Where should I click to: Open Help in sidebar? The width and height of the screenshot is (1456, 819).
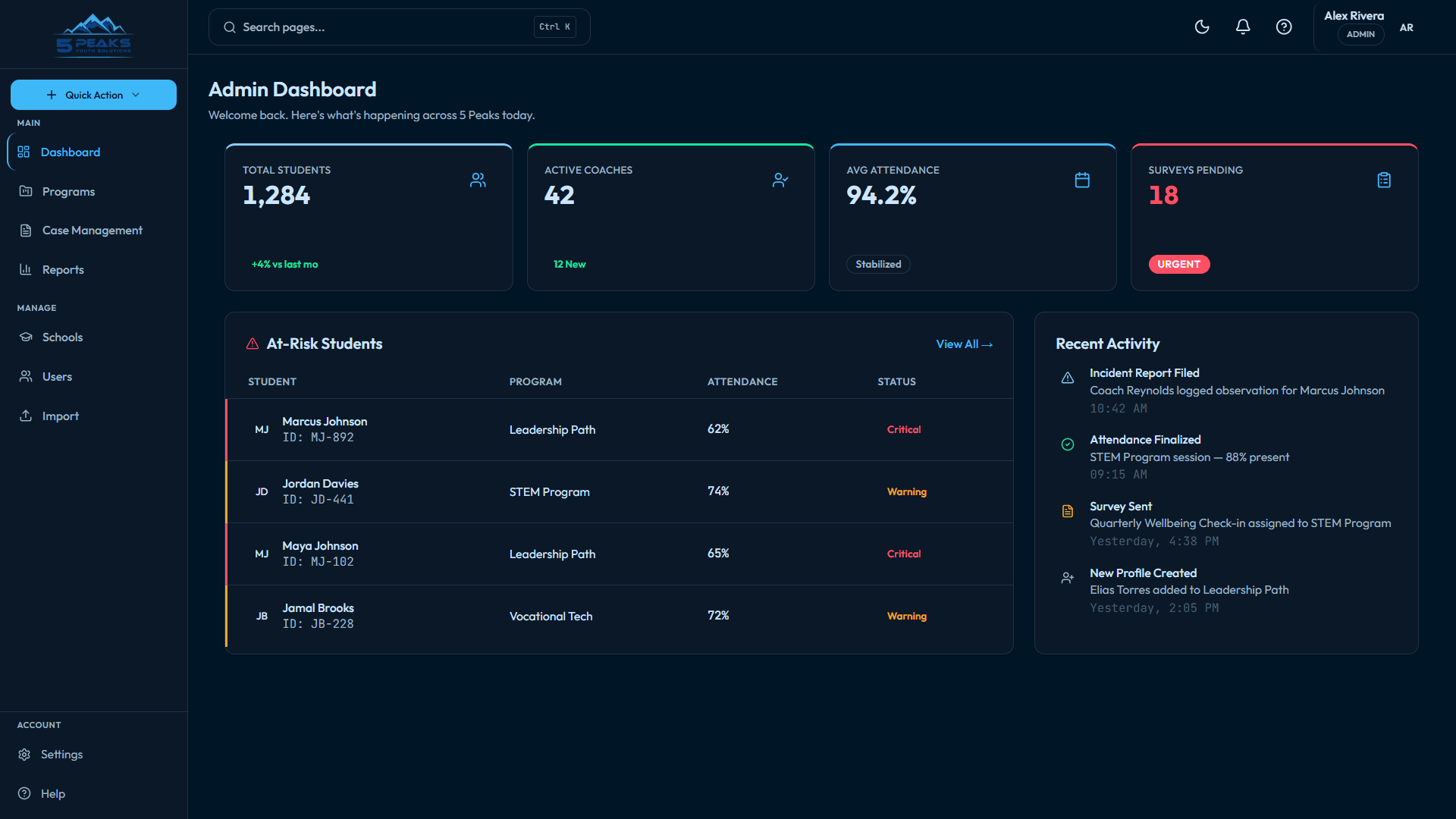[x=94, y=794]
